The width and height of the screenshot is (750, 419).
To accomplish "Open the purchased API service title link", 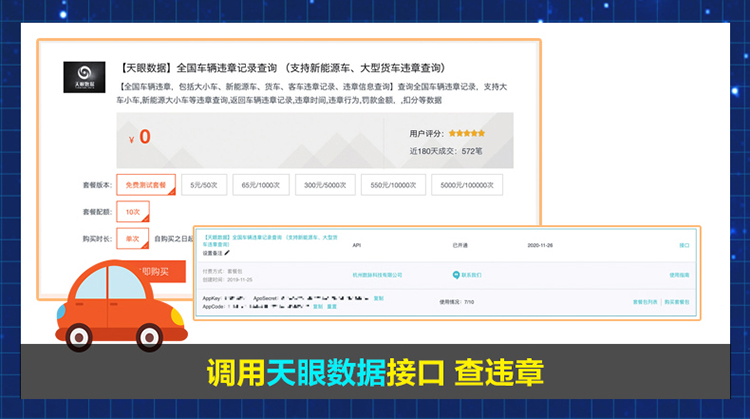I will click(x=270, y=241).
